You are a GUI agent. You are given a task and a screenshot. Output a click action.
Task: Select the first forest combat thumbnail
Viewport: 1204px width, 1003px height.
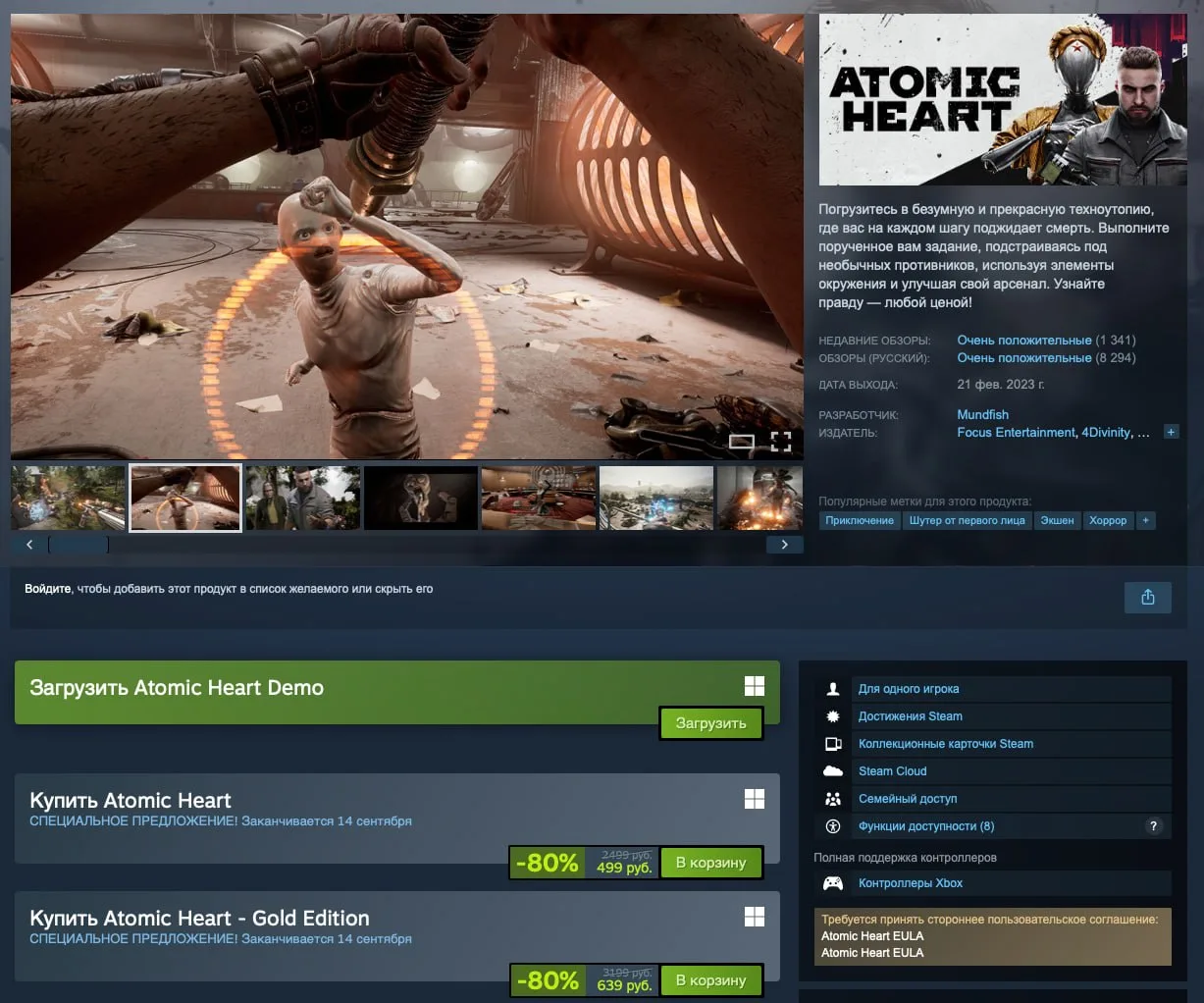(x=68, y=499)
